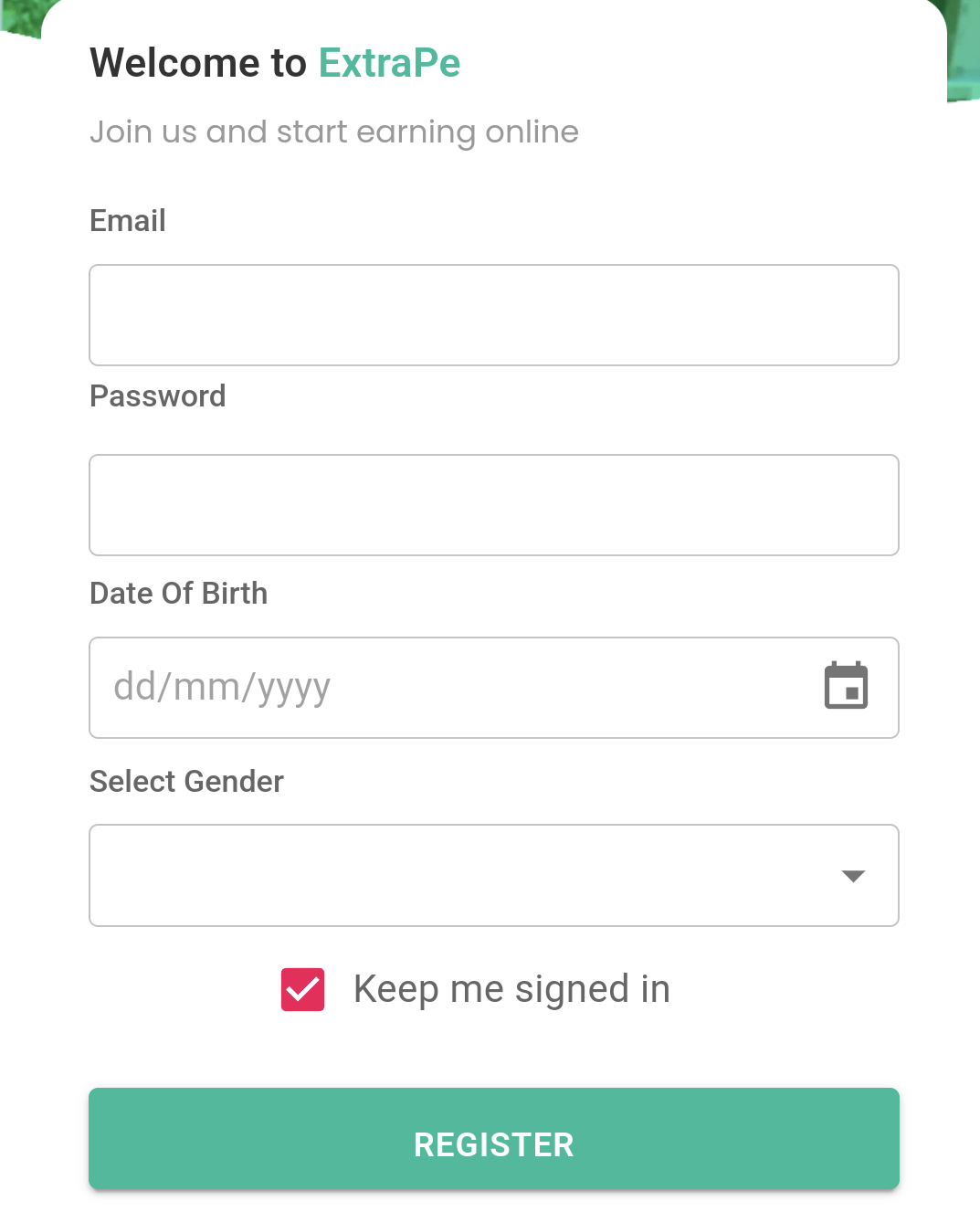This screenshot has width=980, height=1212.
Task: Click the green banner image at top-left corner
Action: click(18, 16)
